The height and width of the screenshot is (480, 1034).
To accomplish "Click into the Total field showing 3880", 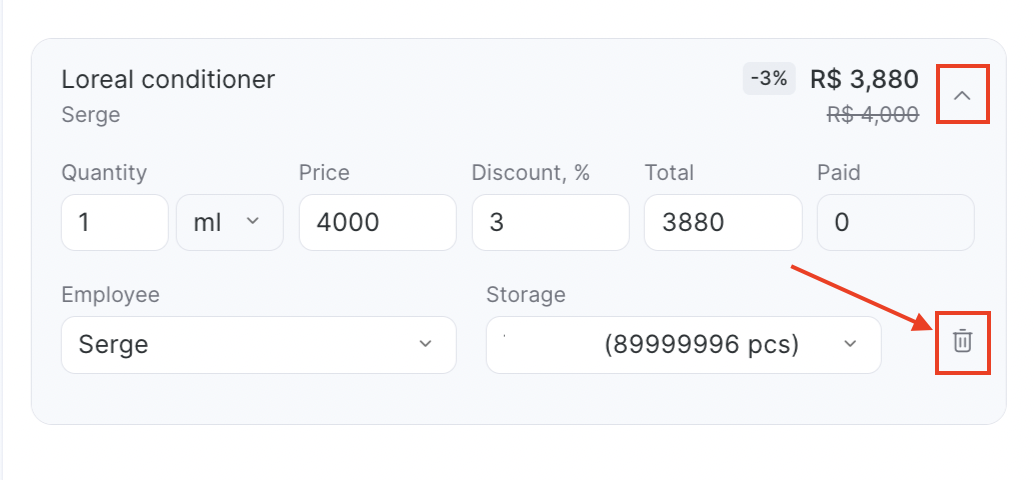I will [x=723, y=222].
